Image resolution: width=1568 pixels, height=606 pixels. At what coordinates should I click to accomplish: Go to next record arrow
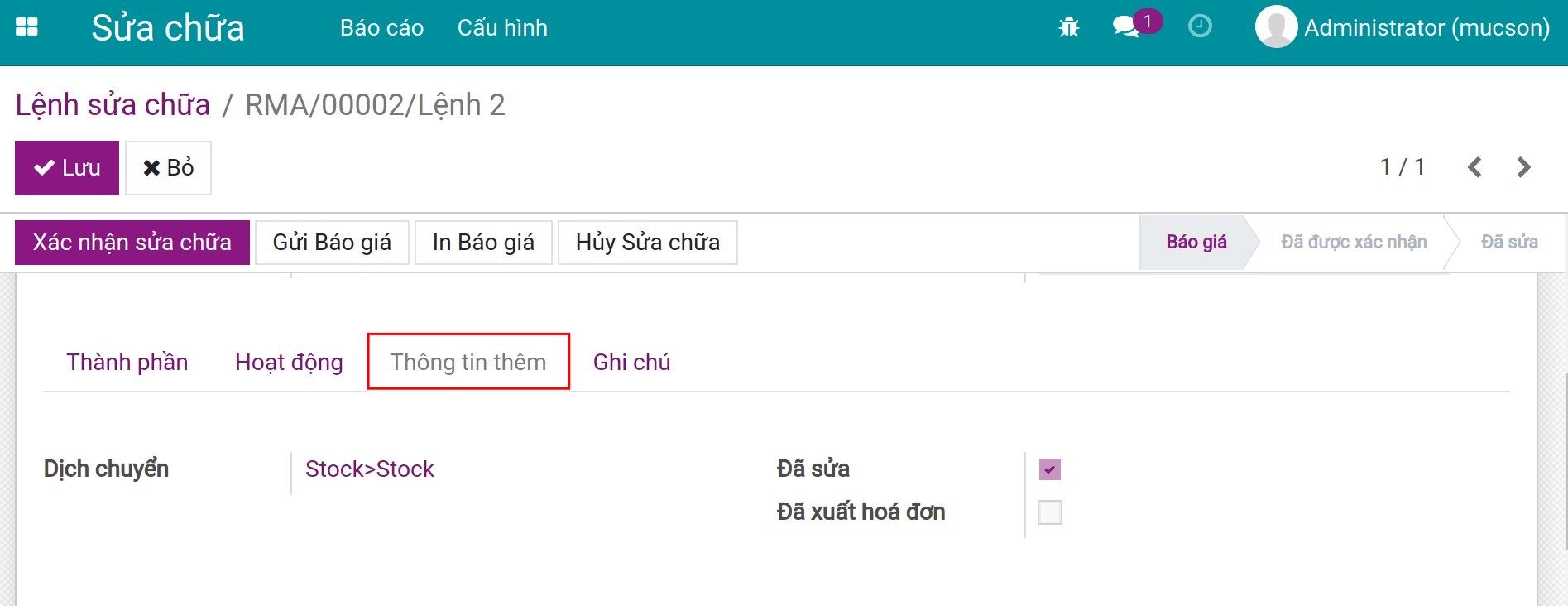(1523, 167)
